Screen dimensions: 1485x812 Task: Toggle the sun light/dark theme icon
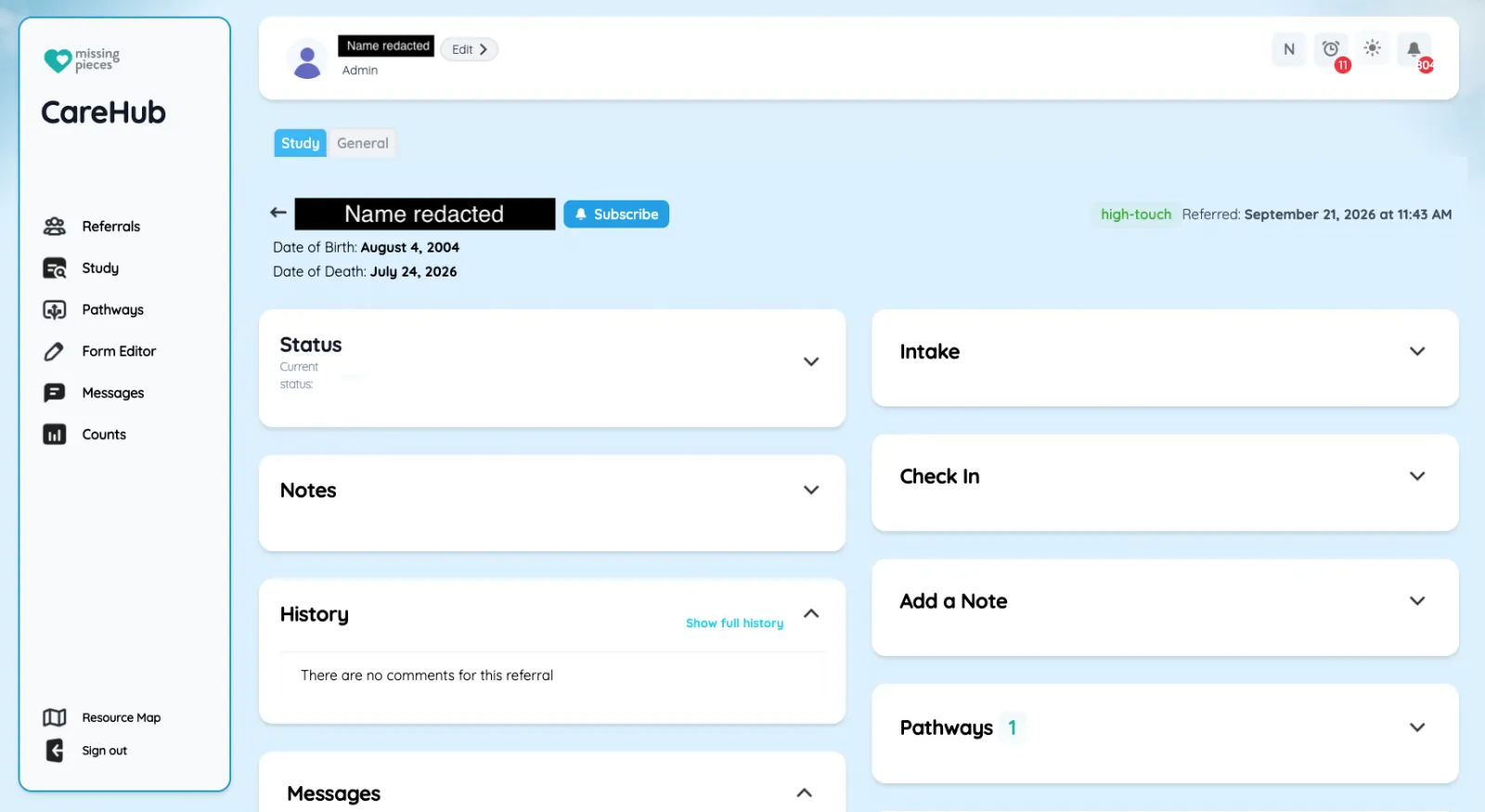click(x=1373, y=48)
